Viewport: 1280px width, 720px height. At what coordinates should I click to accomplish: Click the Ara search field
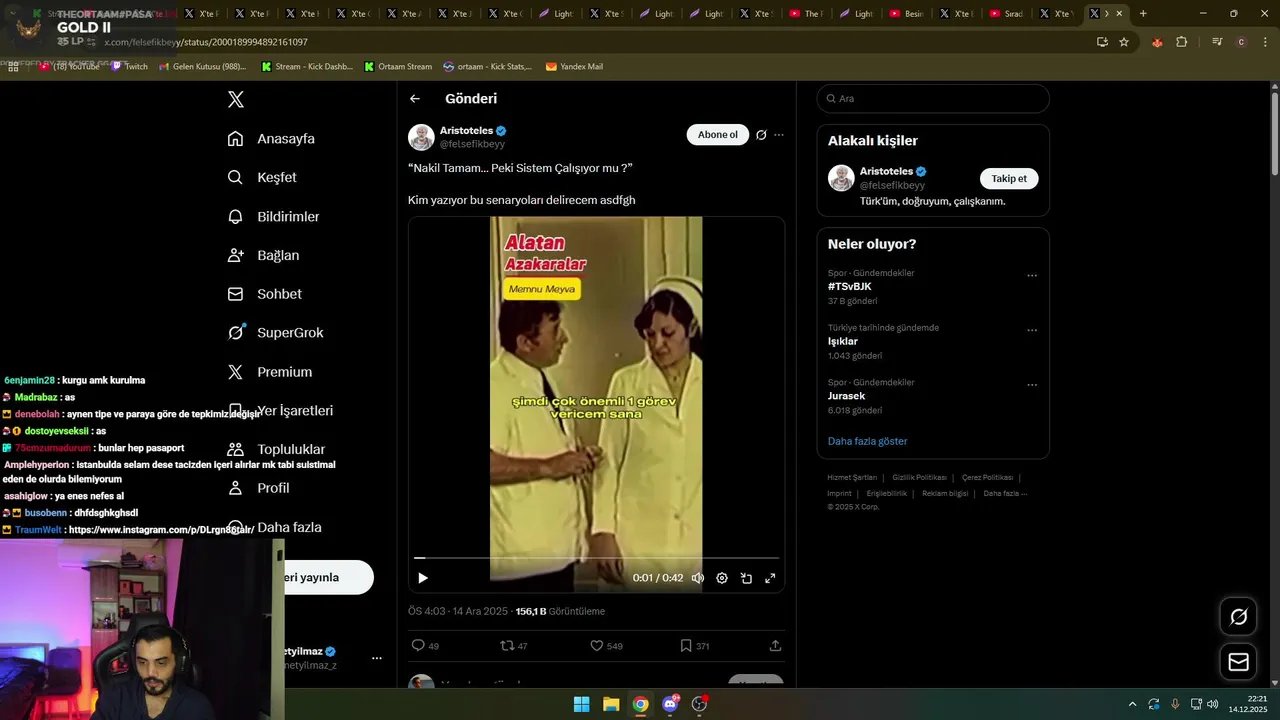click(x=933, y=99)
